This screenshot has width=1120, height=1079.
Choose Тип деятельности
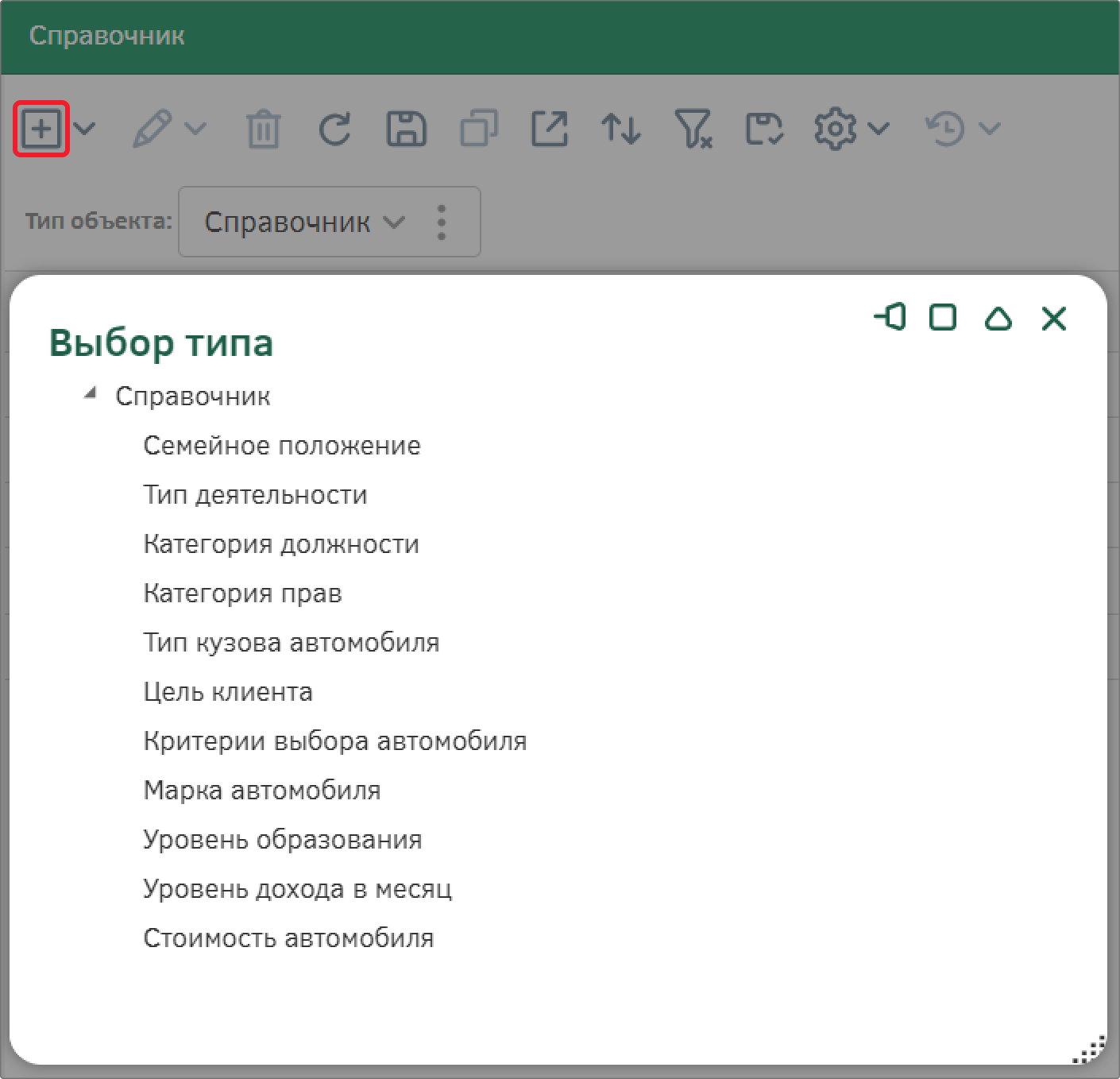[255, 494]
